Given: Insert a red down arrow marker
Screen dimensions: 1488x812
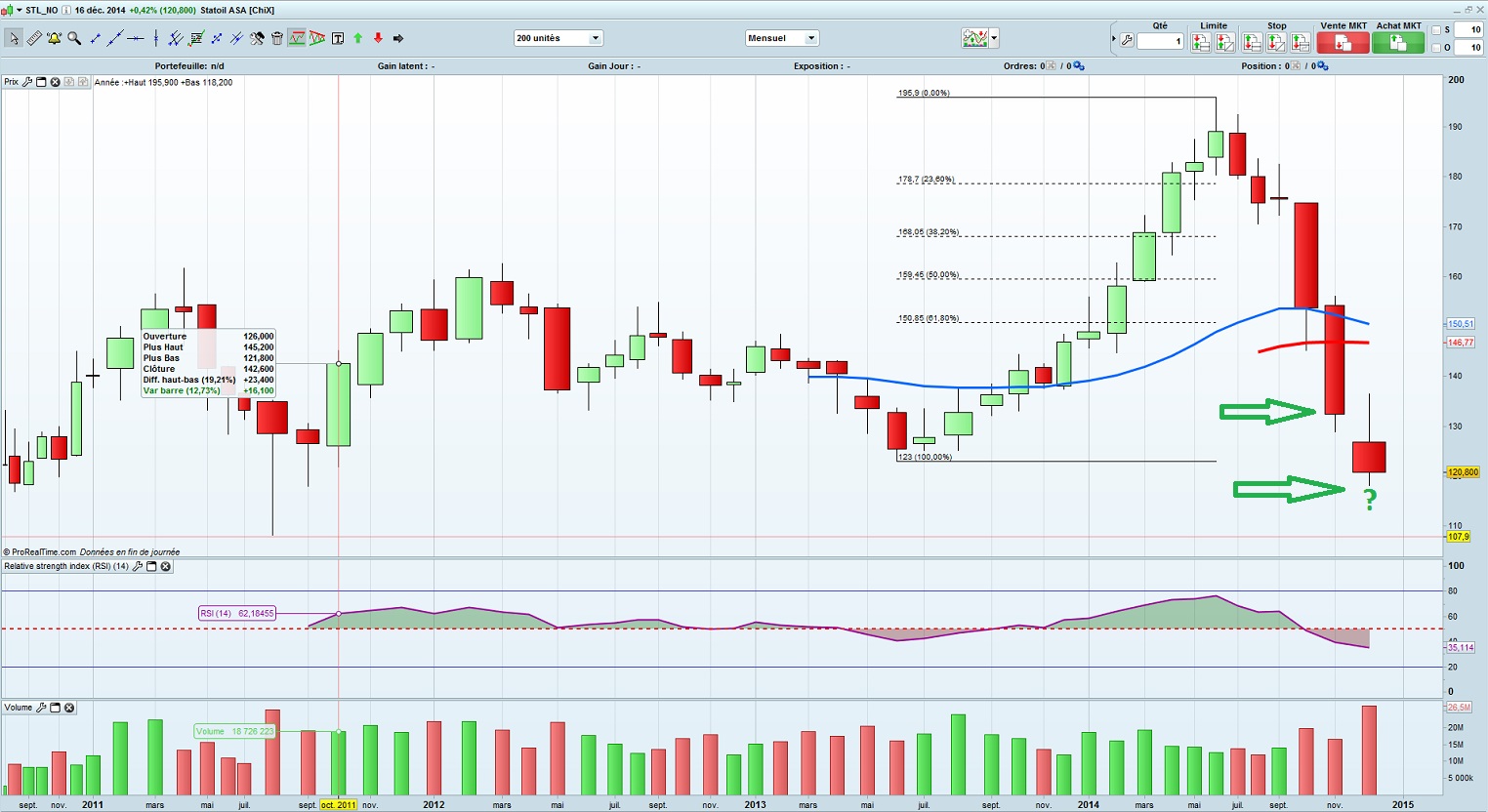Looking at the screenshot, I should point(378,38).
